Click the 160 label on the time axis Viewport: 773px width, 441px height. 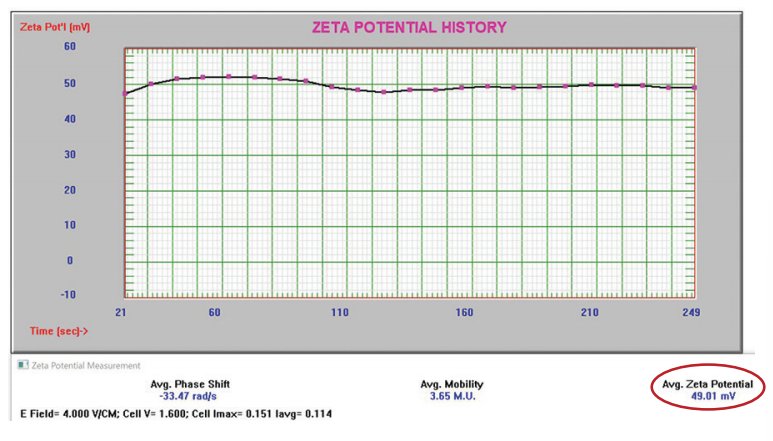(x=464, y=313)
